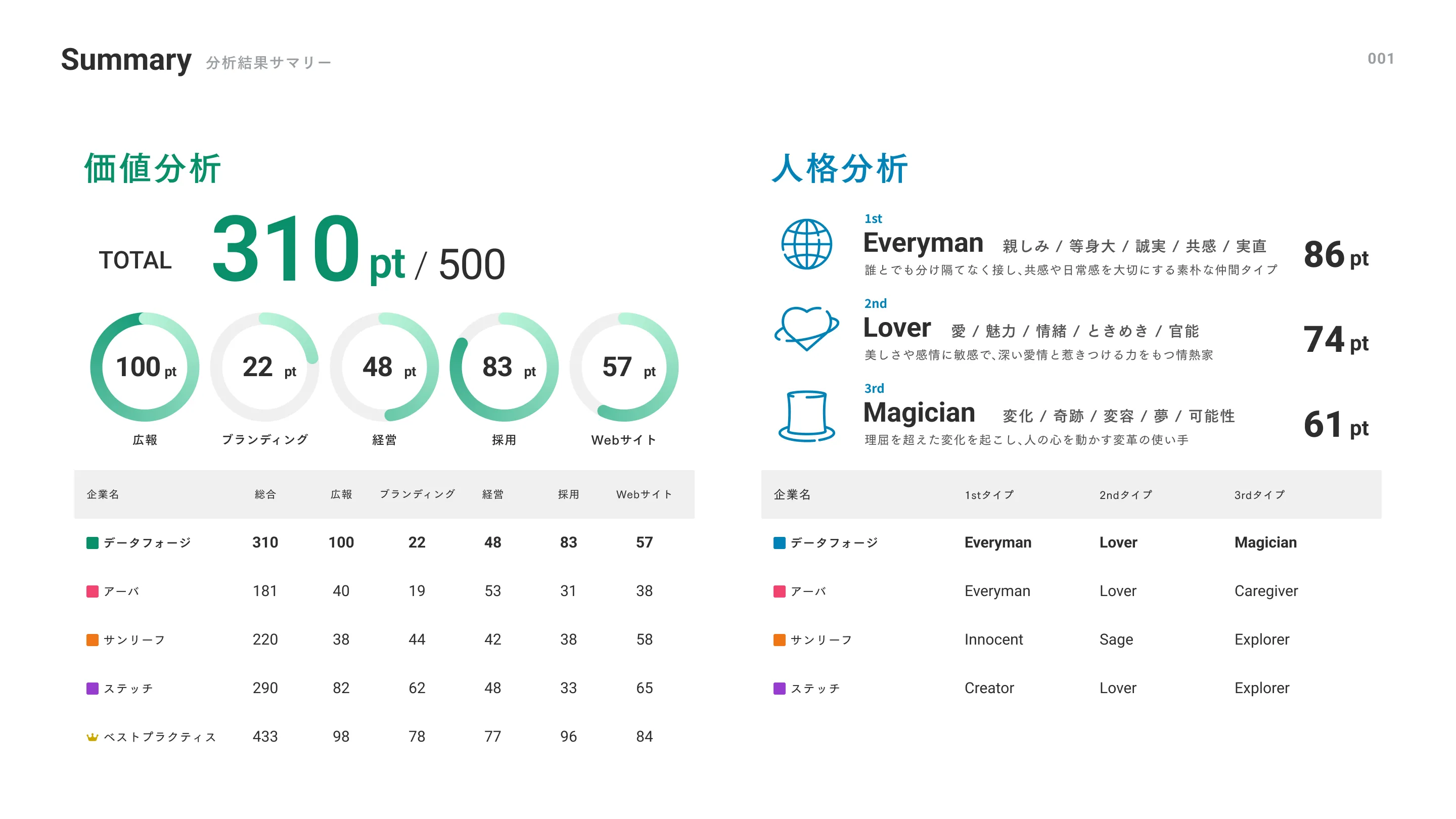Click pink swatch beside アーバ in value table
Image resolution: width=1456 pixels, height=819 pixels.
point(92,592)
